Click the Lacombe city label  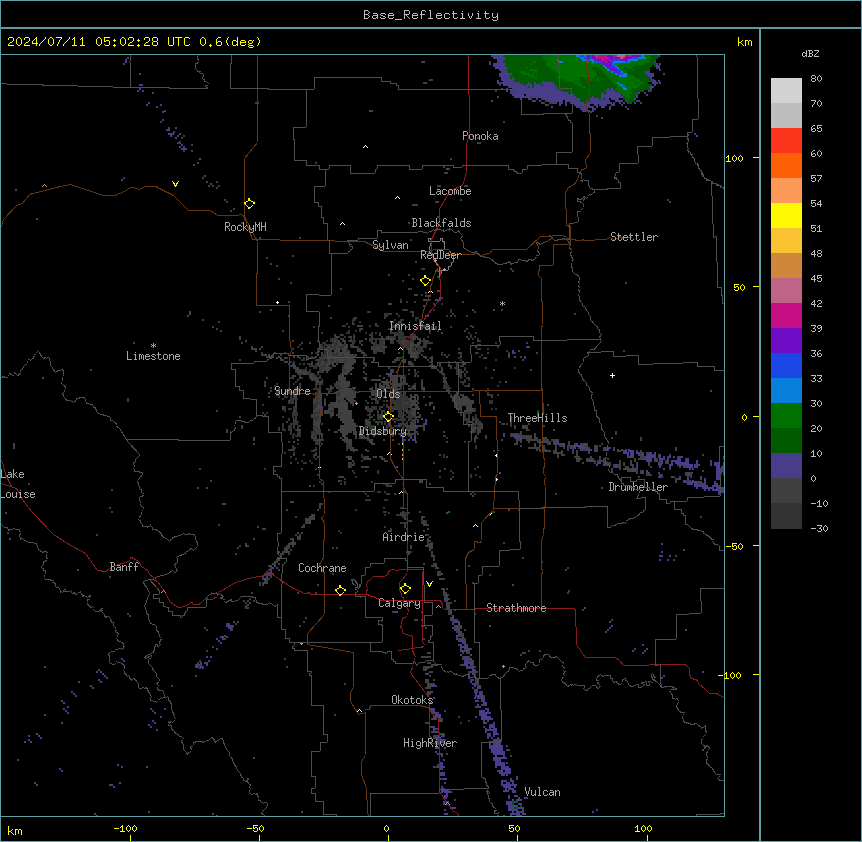450,191
